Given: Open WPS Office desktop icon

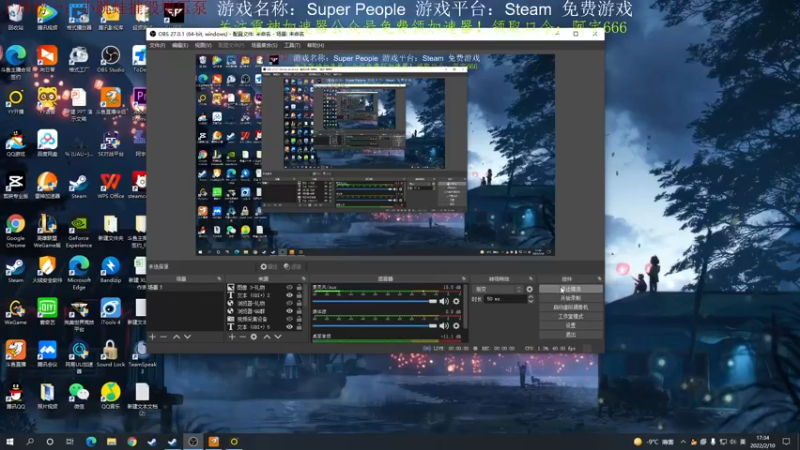Looking at the screenshot, I should 110,185.
